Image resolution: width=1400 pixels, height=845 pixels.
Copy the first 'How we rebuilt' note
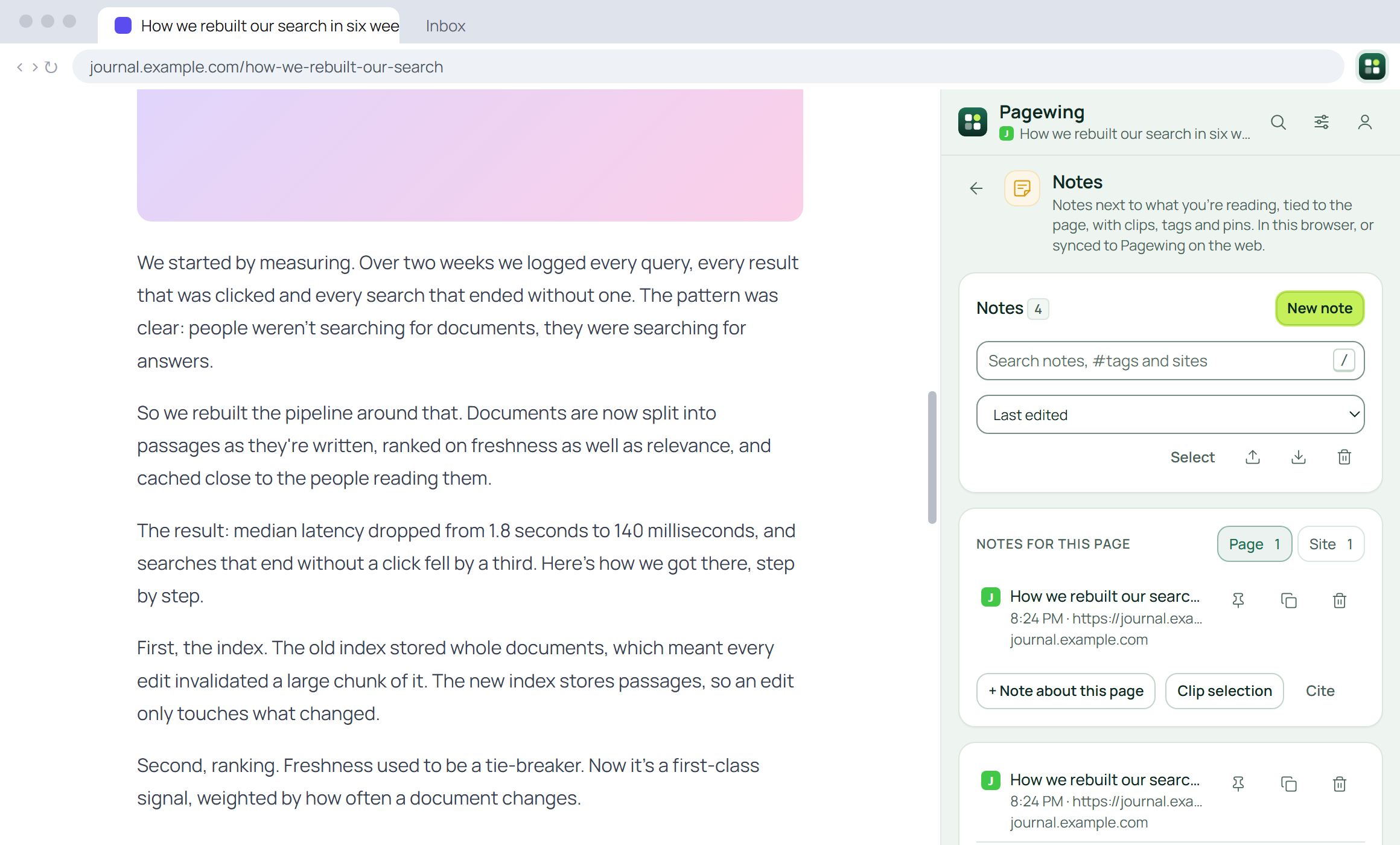point(1289,600)
